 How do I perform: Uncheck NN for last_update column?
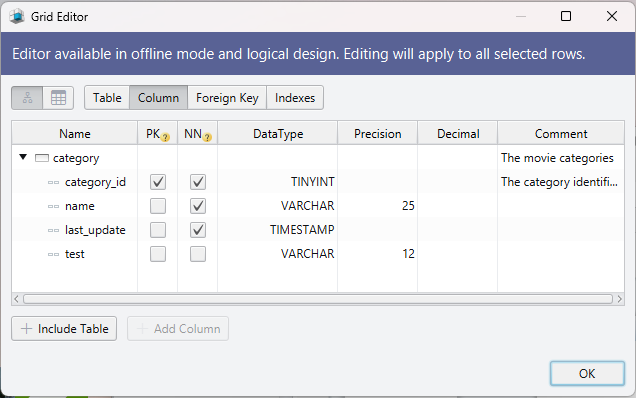click(x=198, y=230)
